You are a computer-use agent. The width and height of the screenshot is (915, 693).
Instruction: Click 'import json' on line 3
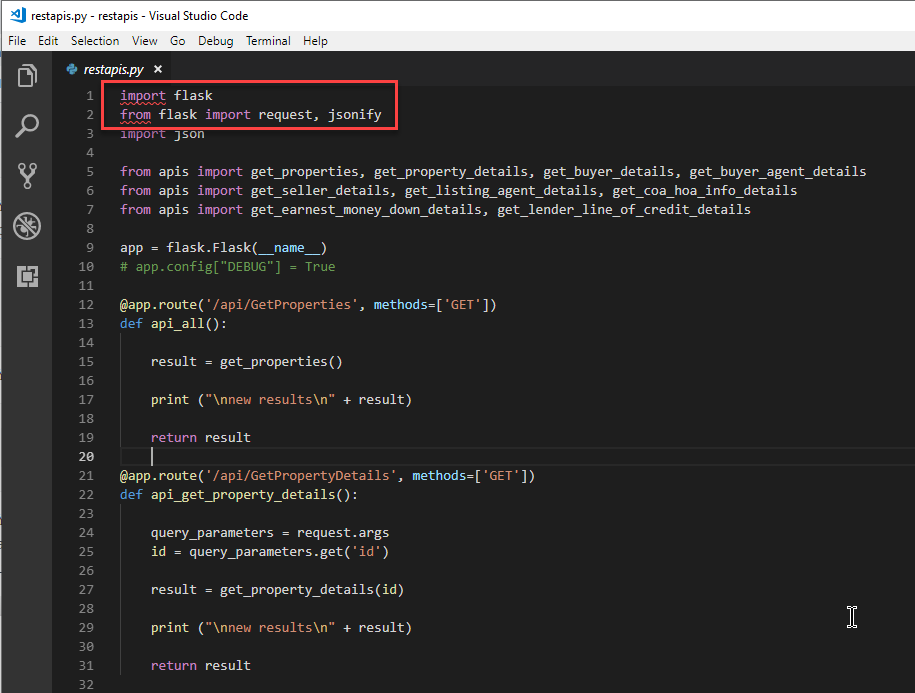pos(162,134)
